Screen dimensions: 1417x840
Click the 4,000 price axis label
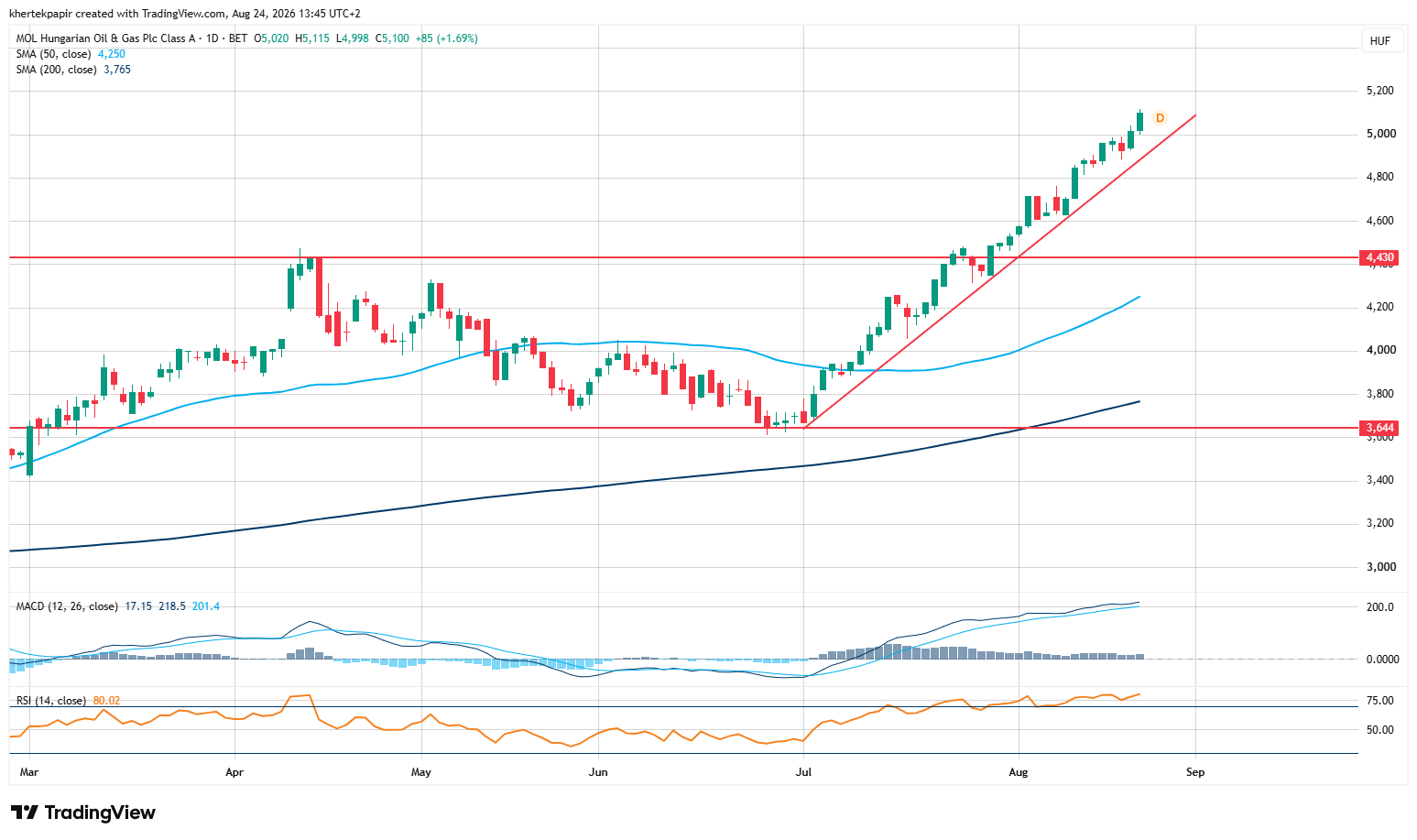1380,350
